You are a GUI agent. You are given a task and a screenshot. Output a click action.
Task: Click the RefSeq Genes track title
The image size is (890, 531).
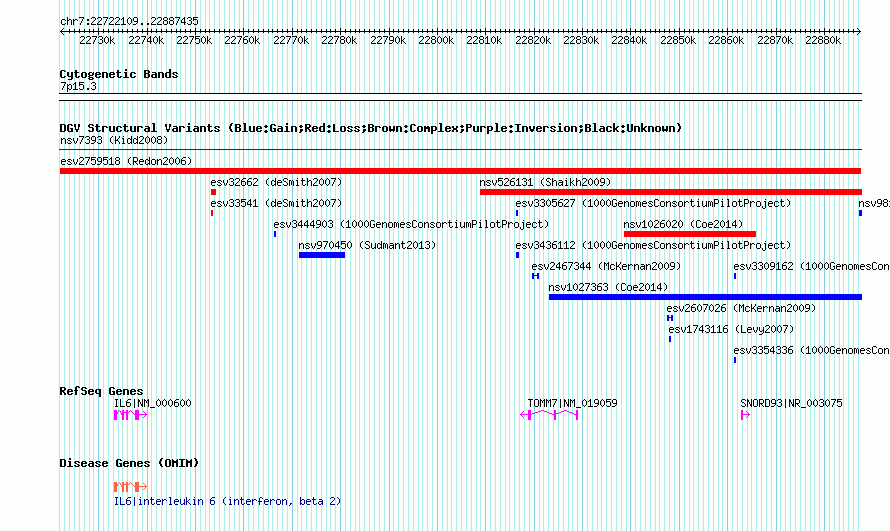pyautogui.click(x=101, y=391)
